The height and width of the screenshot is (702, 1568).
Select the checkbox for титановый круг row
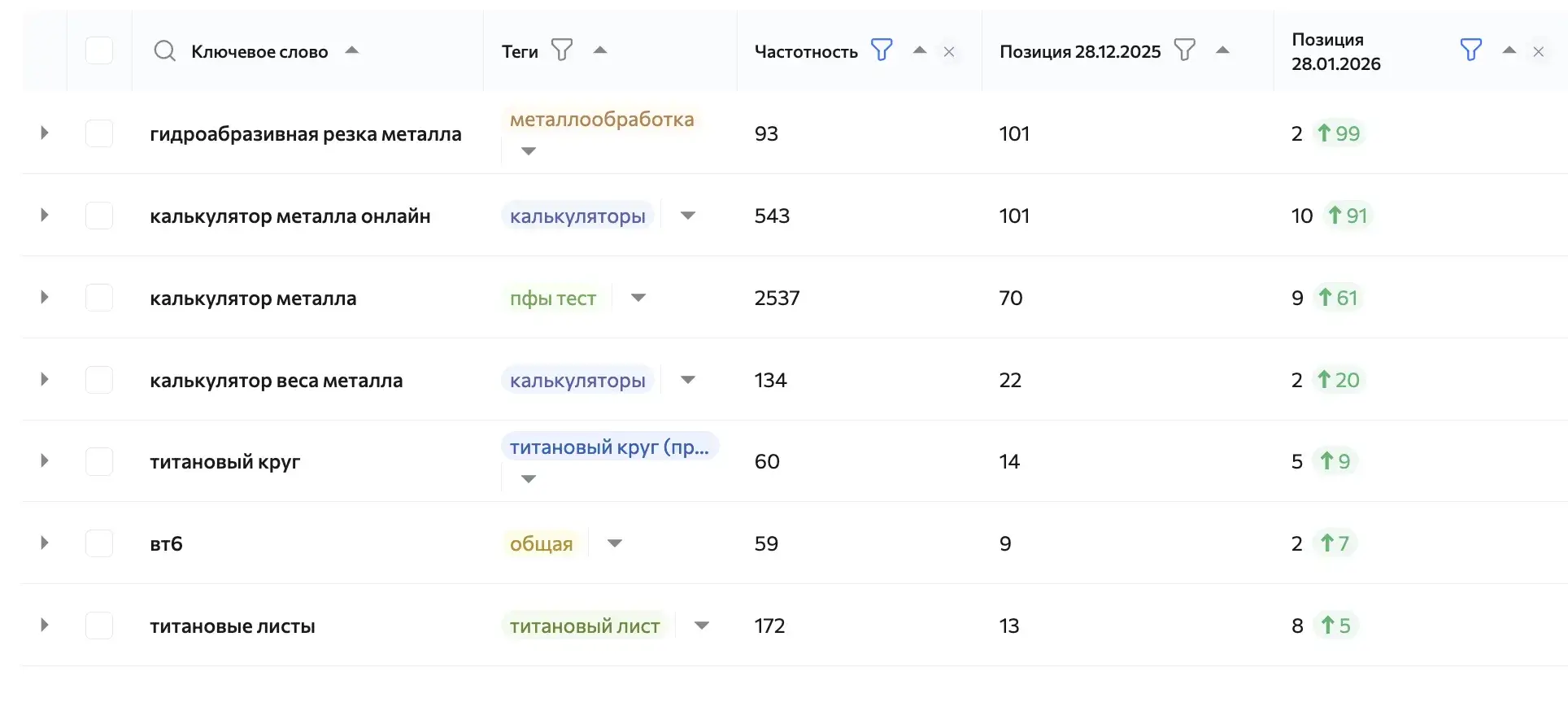pos(99,461)
